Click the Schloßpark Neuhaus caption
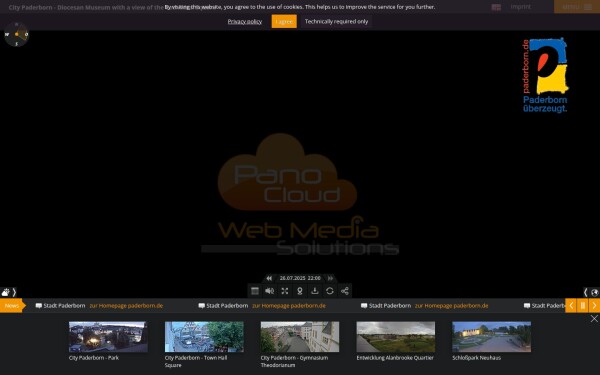Screen dimensions: 600x375 pyautogui.click(x=476, y=358)
